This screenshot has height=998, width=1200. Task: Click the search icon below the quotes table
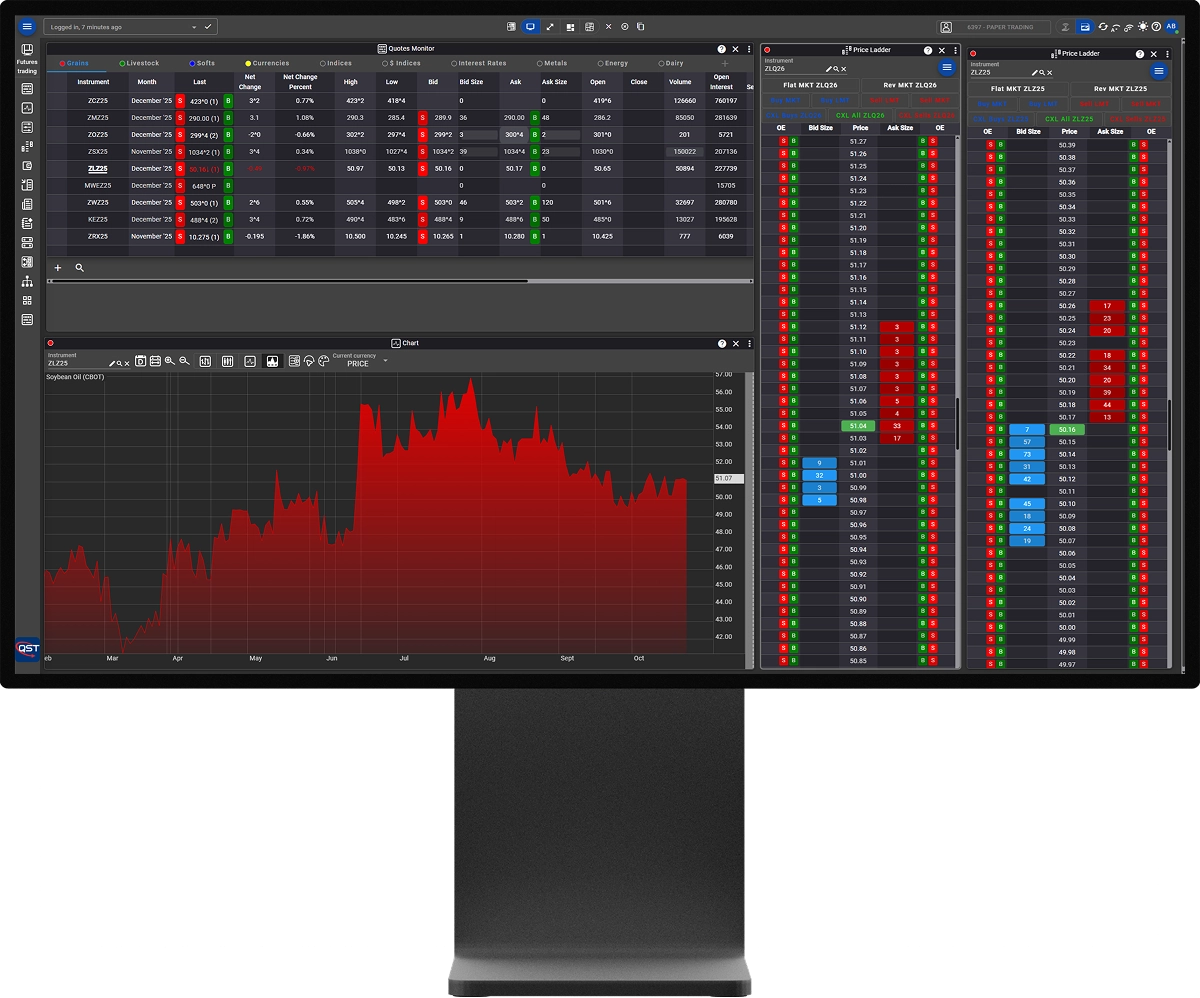point(80,268)
